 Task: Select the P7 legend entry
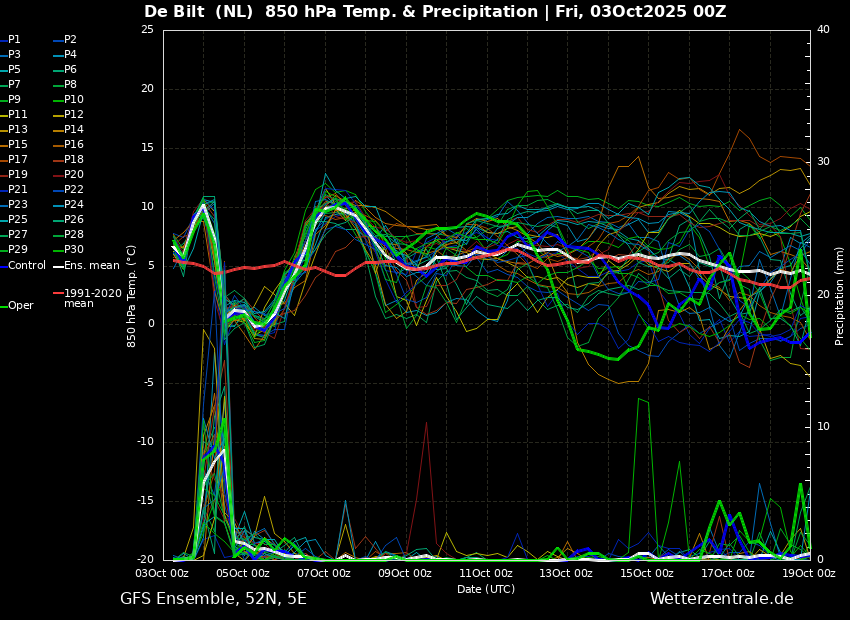tap(10, 85)
